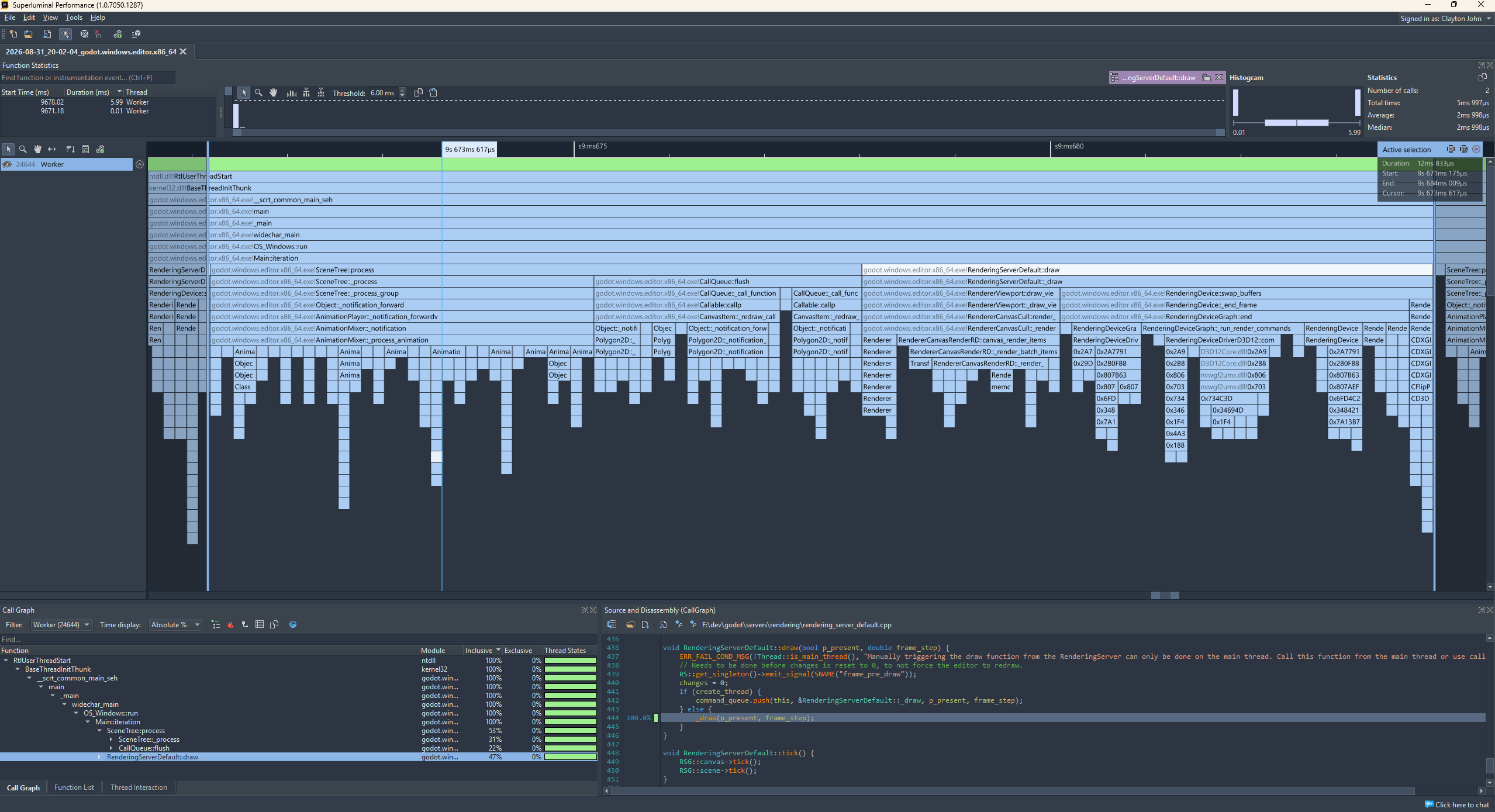Image resolution: width=1495 pixels, height=812 pixels.
Task: Collapse the OS_Windows::run tree node
Action: coord(76,713)
